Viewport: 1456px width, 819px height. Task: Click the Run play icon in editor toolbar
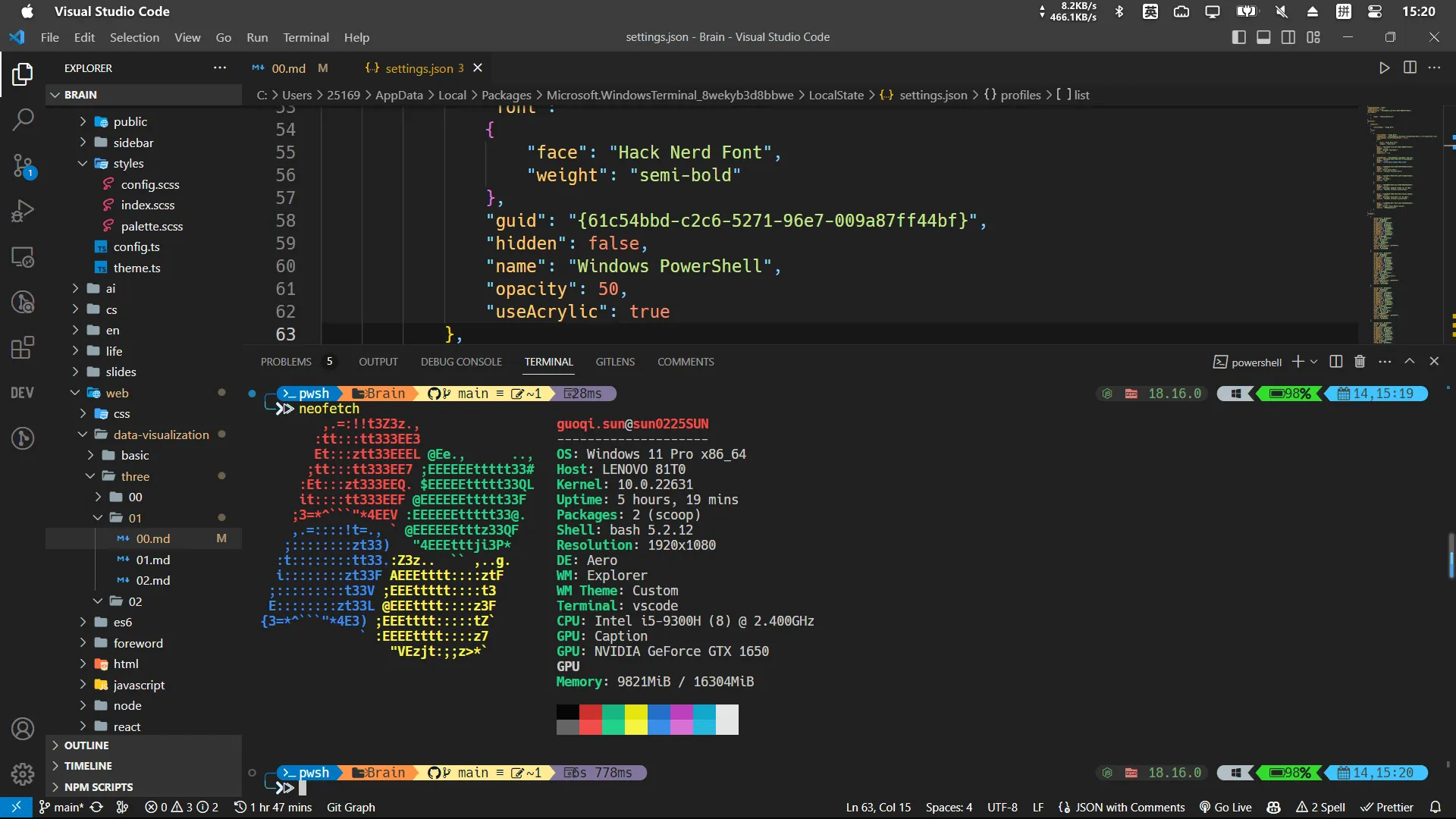[1384, 67]
